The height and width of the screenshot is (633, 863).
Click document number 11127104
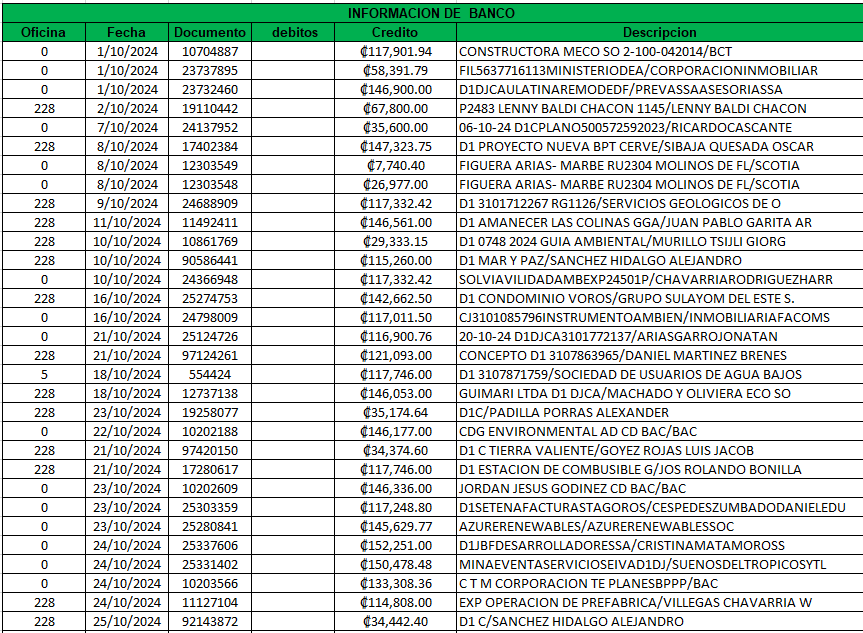210,602
